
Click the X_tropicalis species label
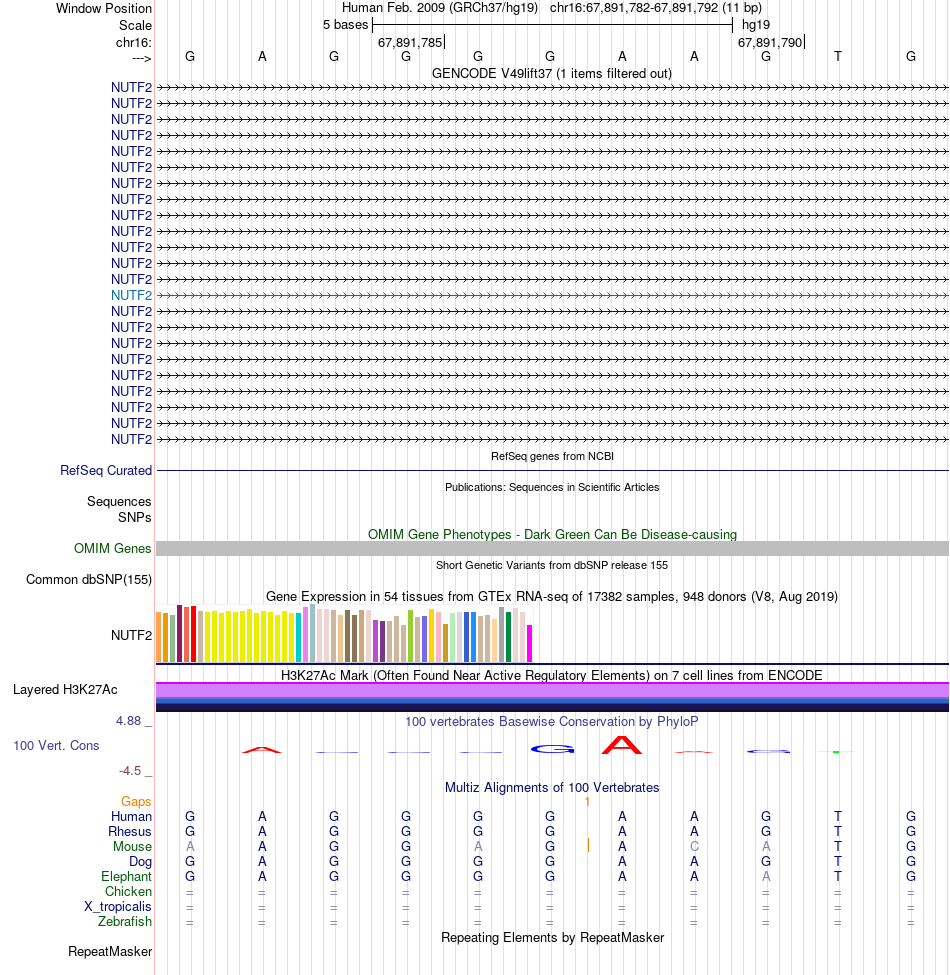[118, 907]
